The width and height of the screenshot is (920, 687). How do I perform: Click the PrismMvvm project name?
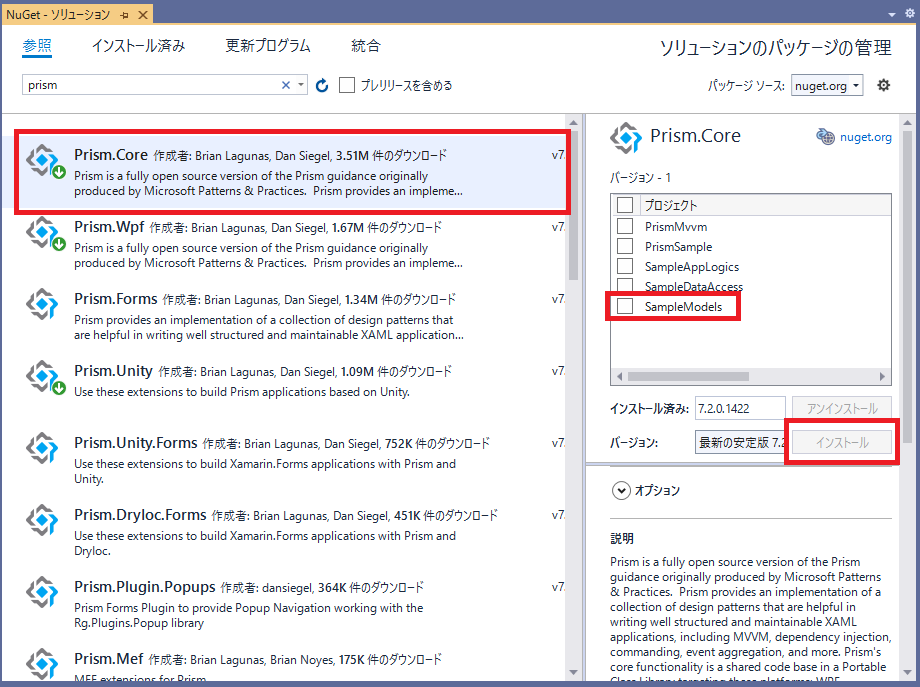pyautogui.click(x=676, y=226)
